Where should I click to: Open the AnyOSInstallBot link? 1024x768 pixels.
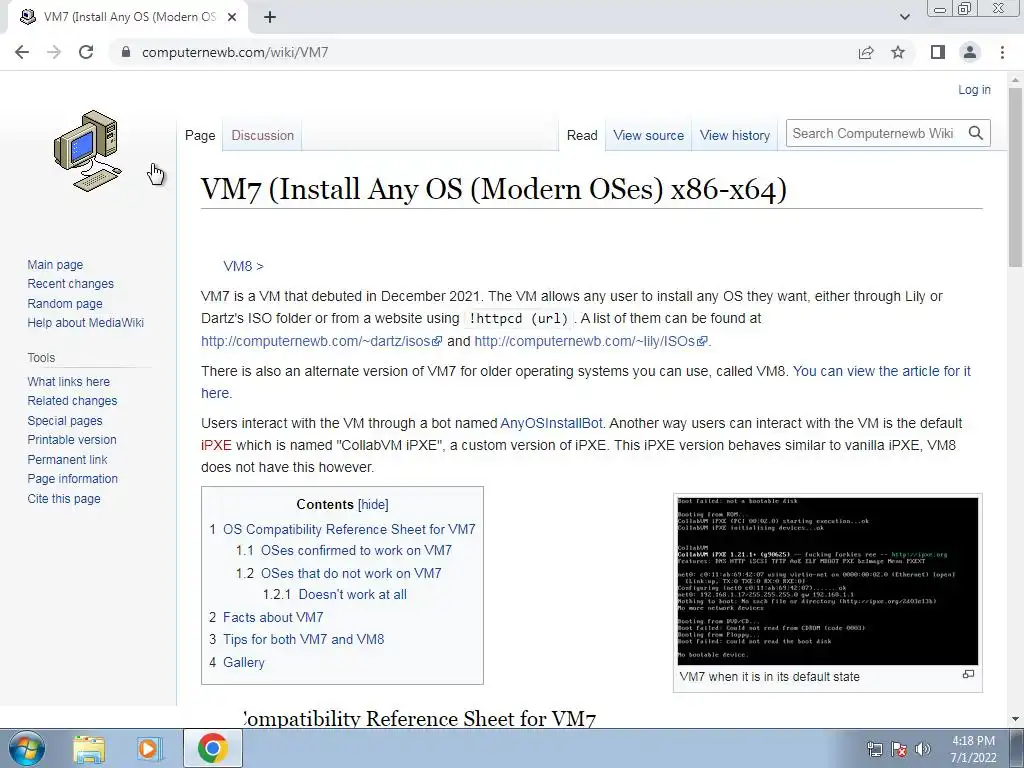pos(551,423)
